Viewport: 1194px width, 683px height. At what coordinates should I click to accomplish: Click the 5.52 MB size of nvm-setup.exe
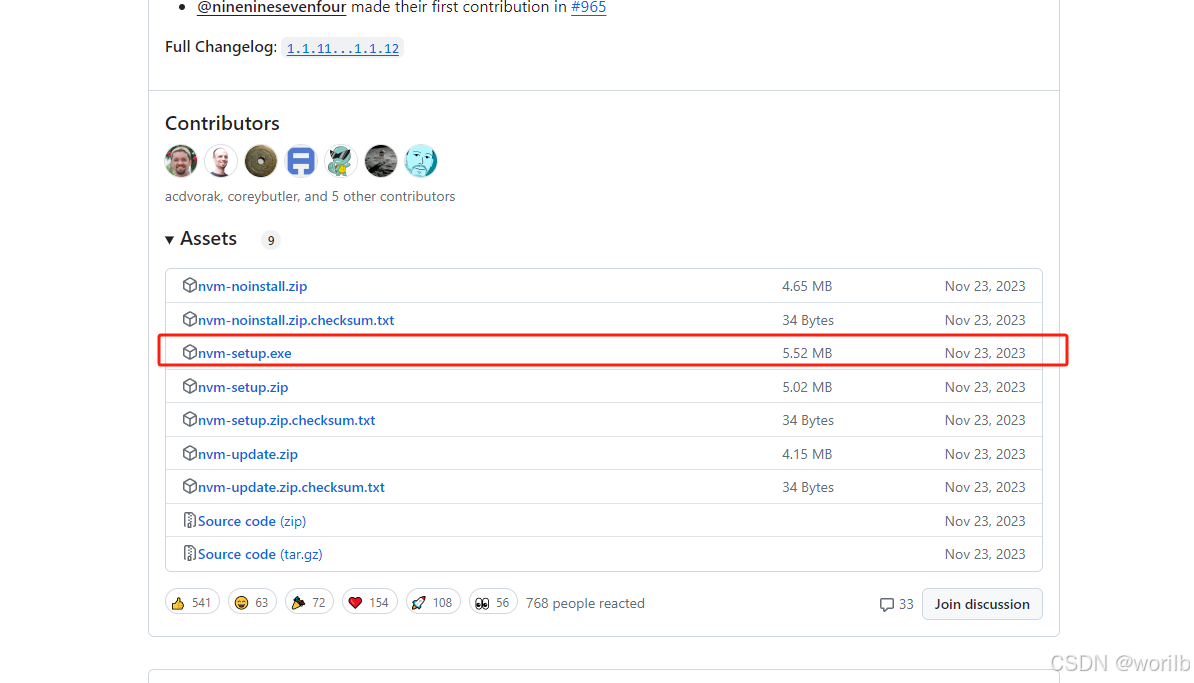(806, 353)
